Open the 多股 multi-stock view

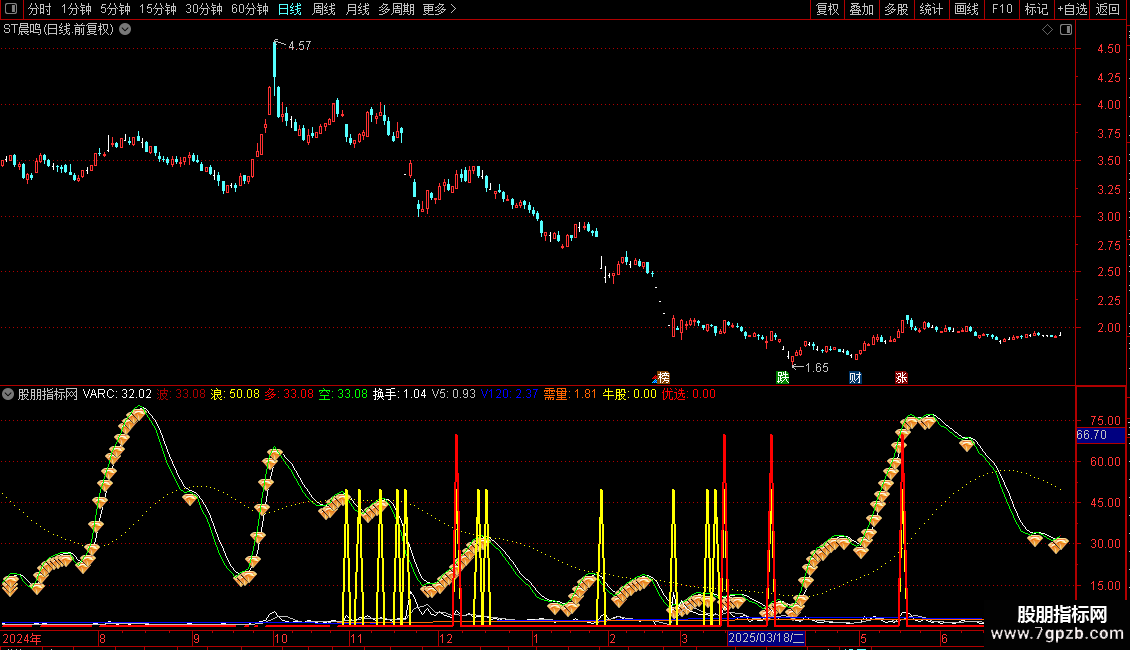896,9
